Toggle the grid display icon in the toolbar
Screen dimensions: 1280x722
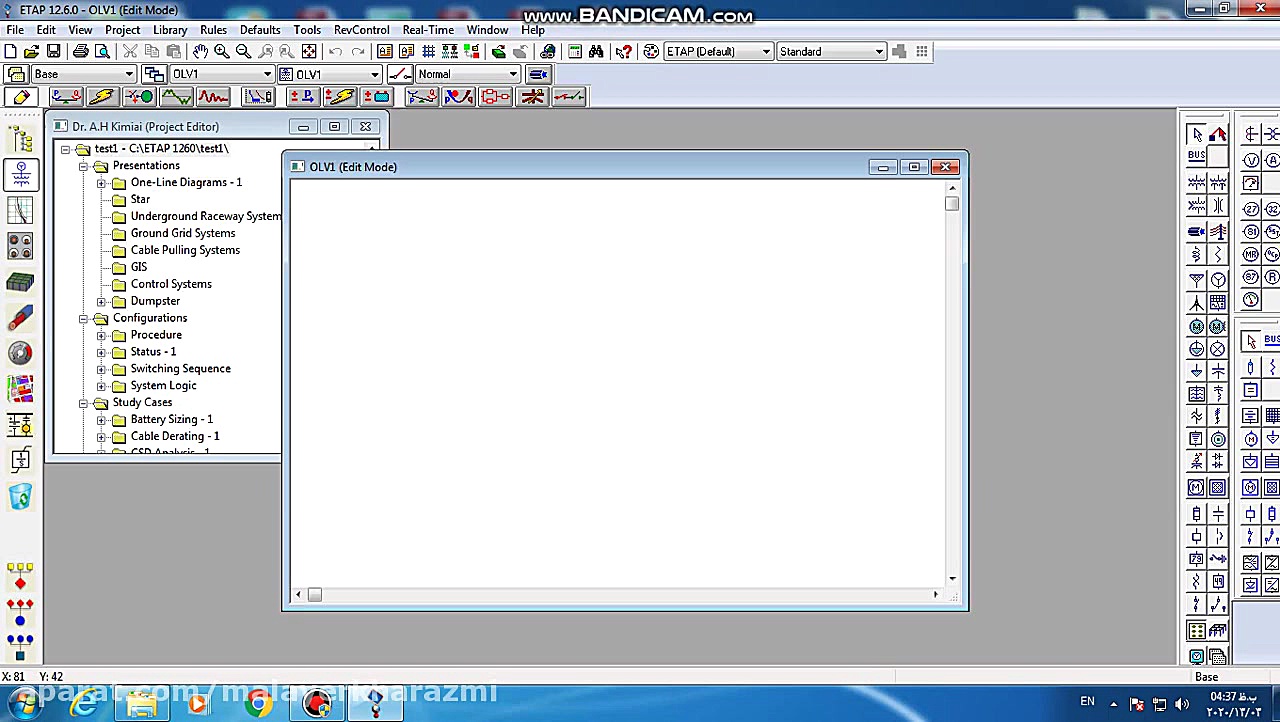428,52
